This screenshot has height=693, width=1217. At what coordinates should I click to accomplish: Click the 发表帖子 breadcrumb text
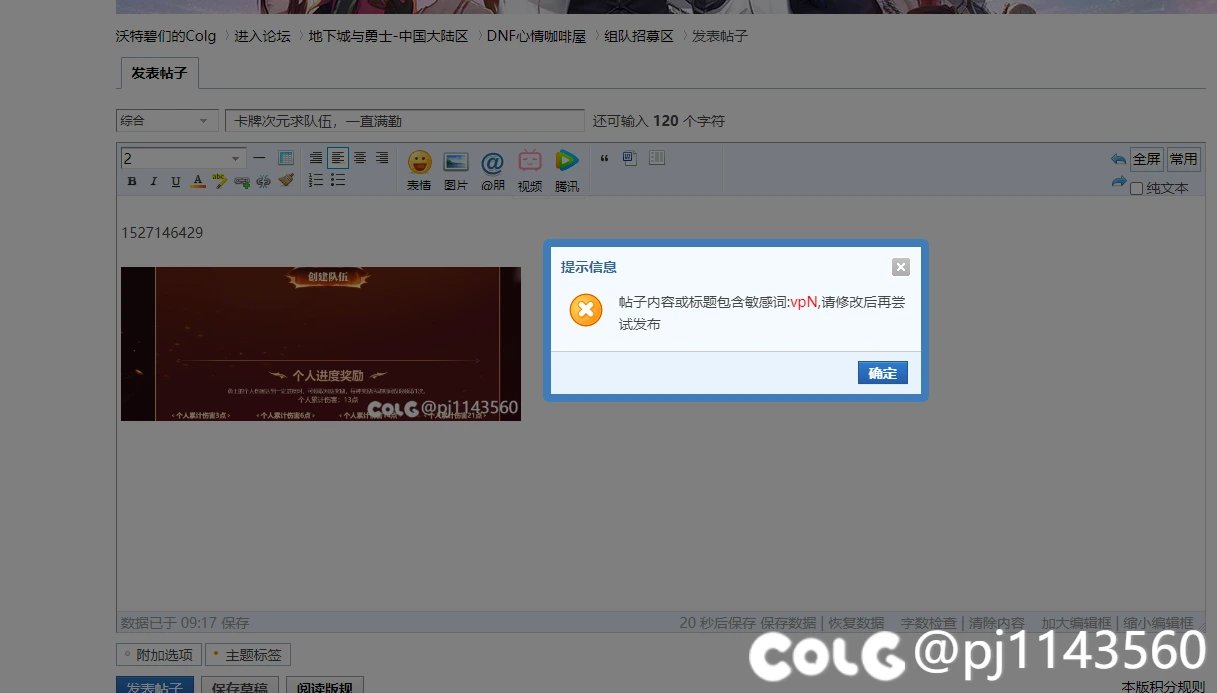[720, 36]
